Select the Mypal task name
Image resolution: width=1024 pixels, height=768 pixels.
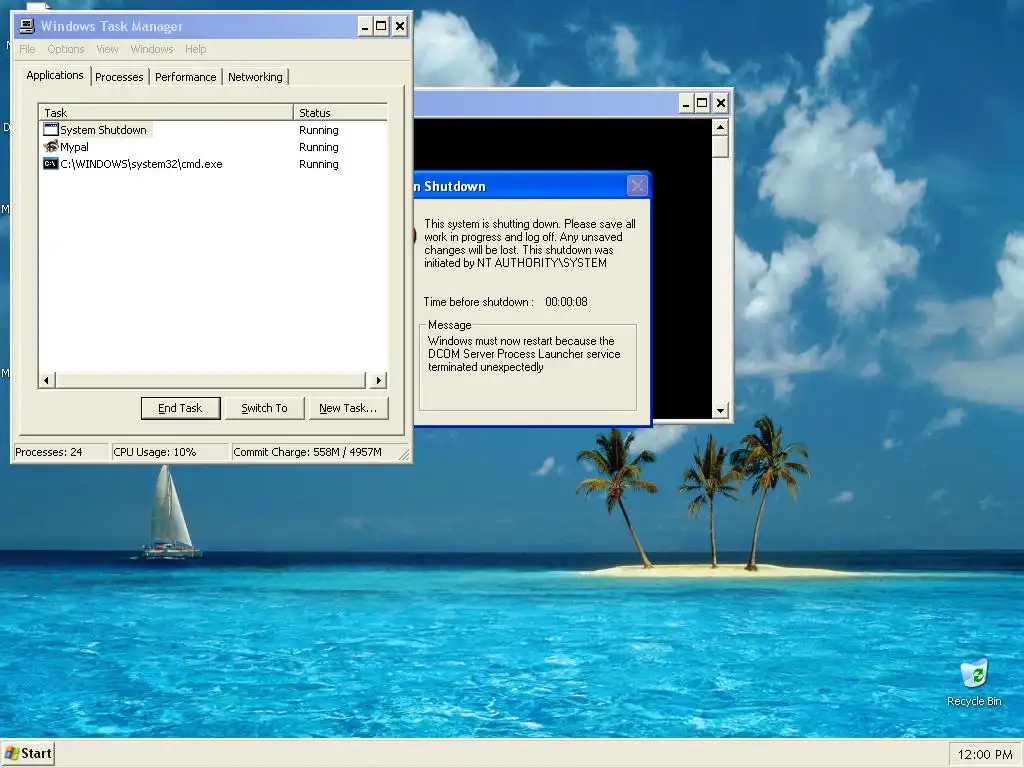pyautogui.click(x=74, y=147)
